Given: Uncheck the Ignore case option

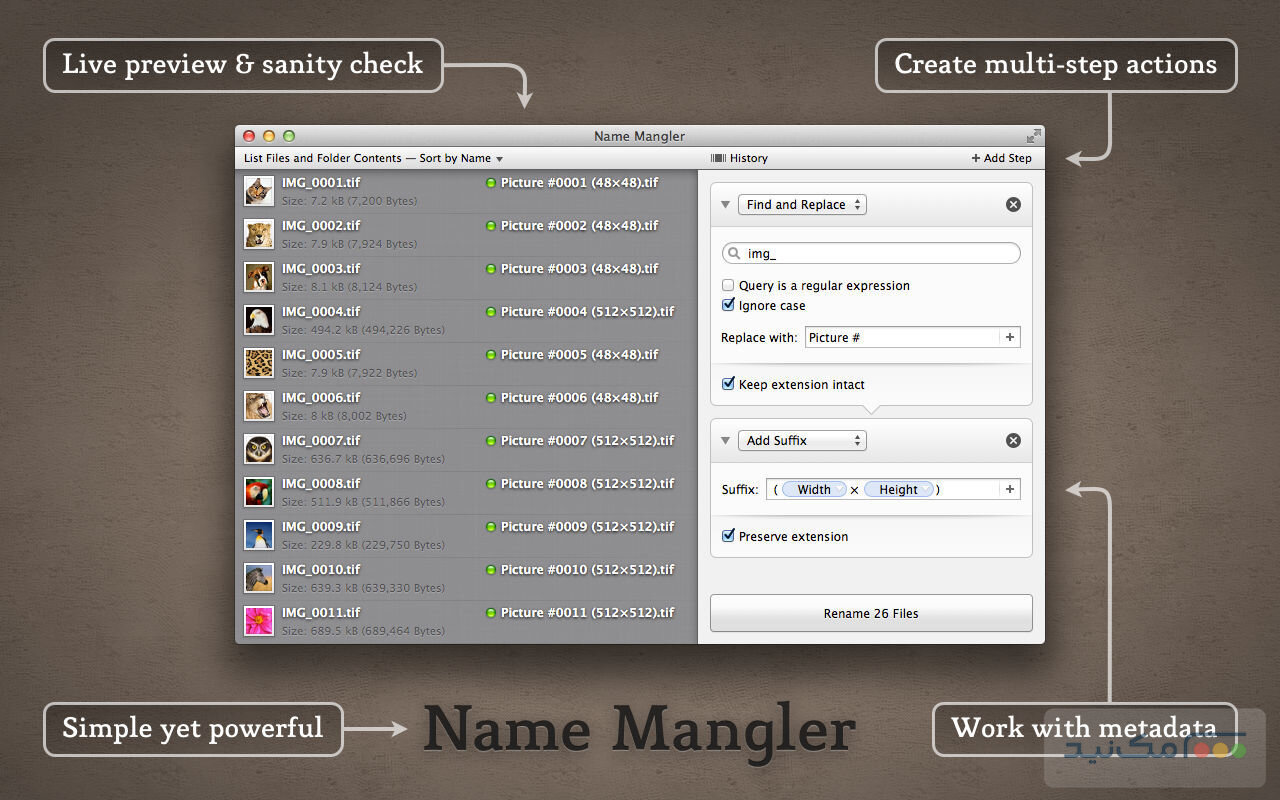Looking at the screenshot, I should 728,305.
